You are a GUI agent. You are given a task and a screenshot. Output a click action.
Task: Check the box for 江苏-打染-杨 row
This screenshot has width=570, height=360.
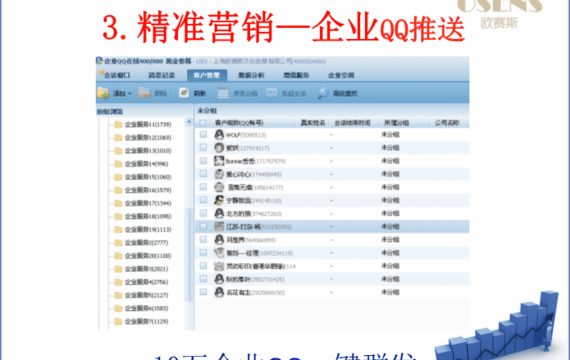(x=203, y=226)
